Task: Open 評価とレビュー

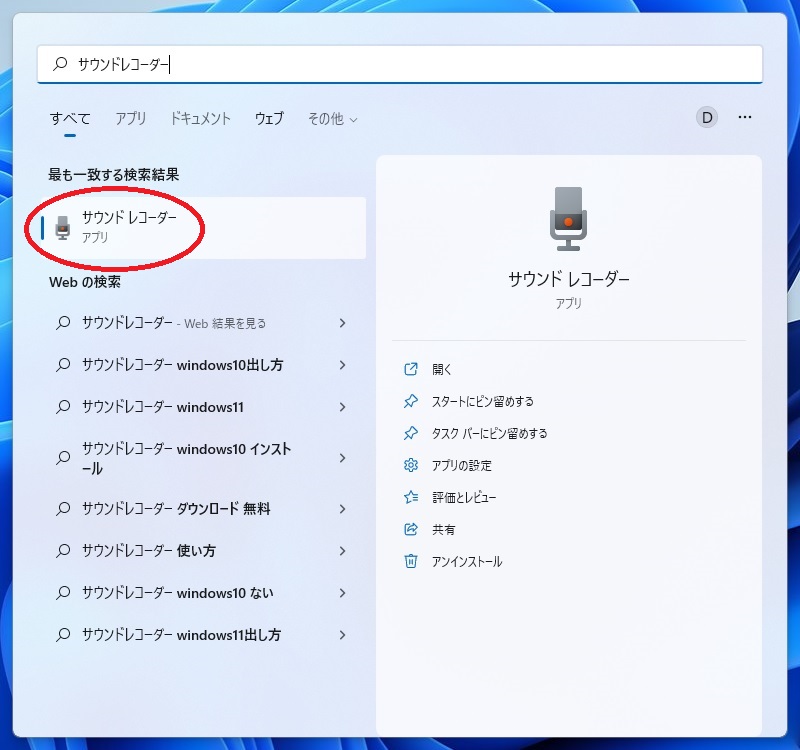Action: (464, 497)
